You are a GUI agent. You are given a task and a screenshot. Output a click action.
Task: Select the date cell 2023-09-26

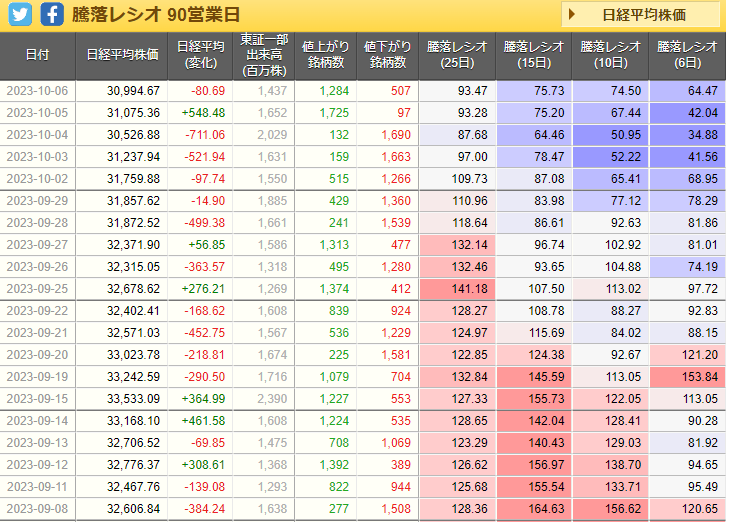37,267
